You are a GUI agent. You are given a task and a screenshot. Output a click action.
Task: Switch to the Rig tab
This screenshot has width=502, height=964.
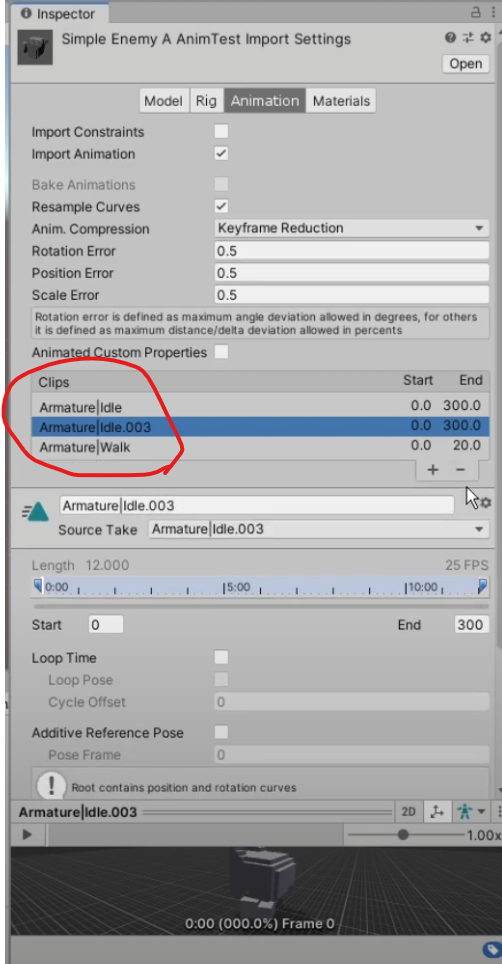pos(206,101)
